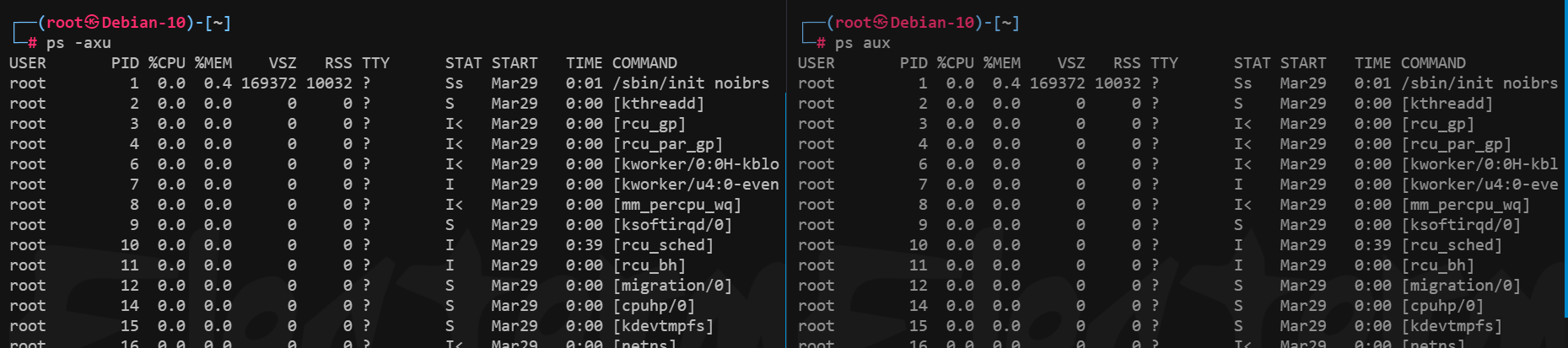This screenshot has height=348, width=1568.
Task: Select [kdevtmpfs] in the ps aux pane
Action: point(1452,326)
